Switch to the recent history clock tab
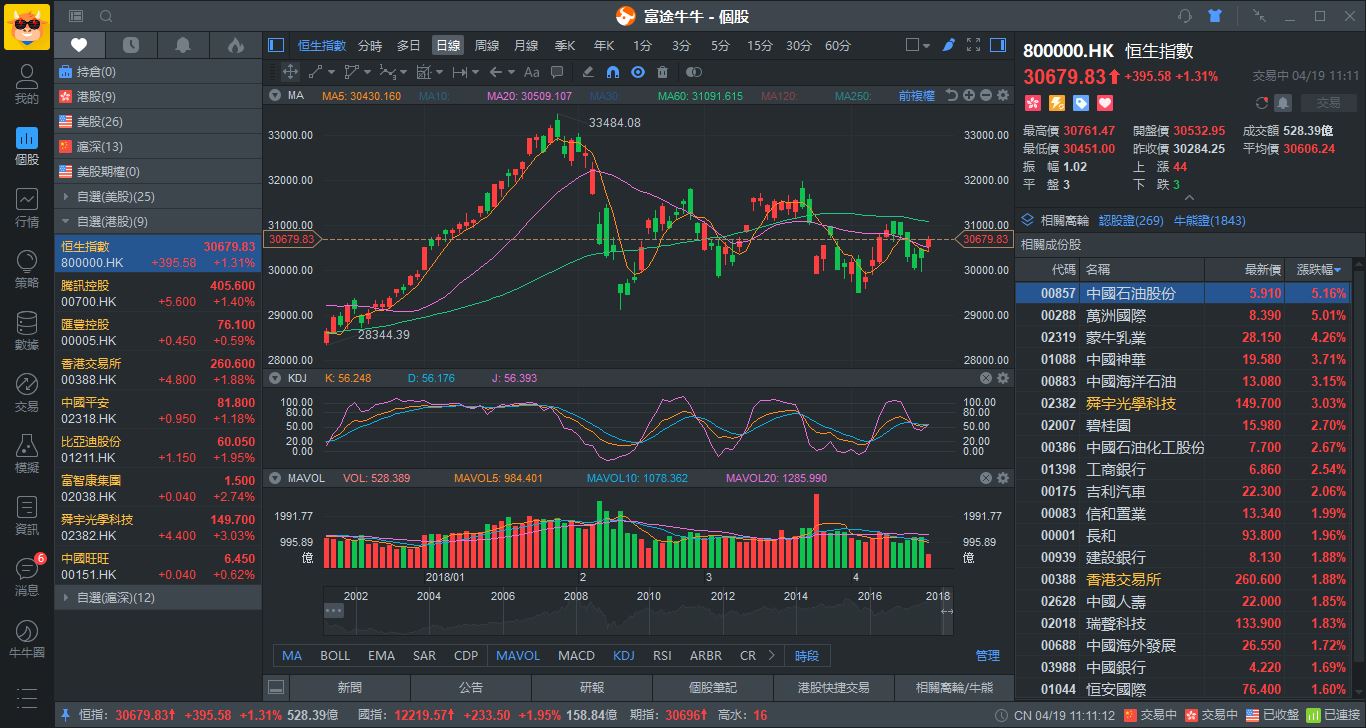The height and width of the screenshot is (728, 1366). click(132, 45)
